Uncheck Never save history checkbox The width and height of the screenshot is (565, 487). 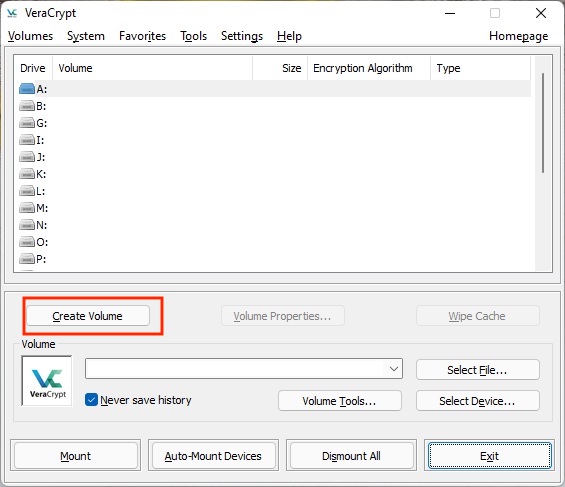(91, 400)
